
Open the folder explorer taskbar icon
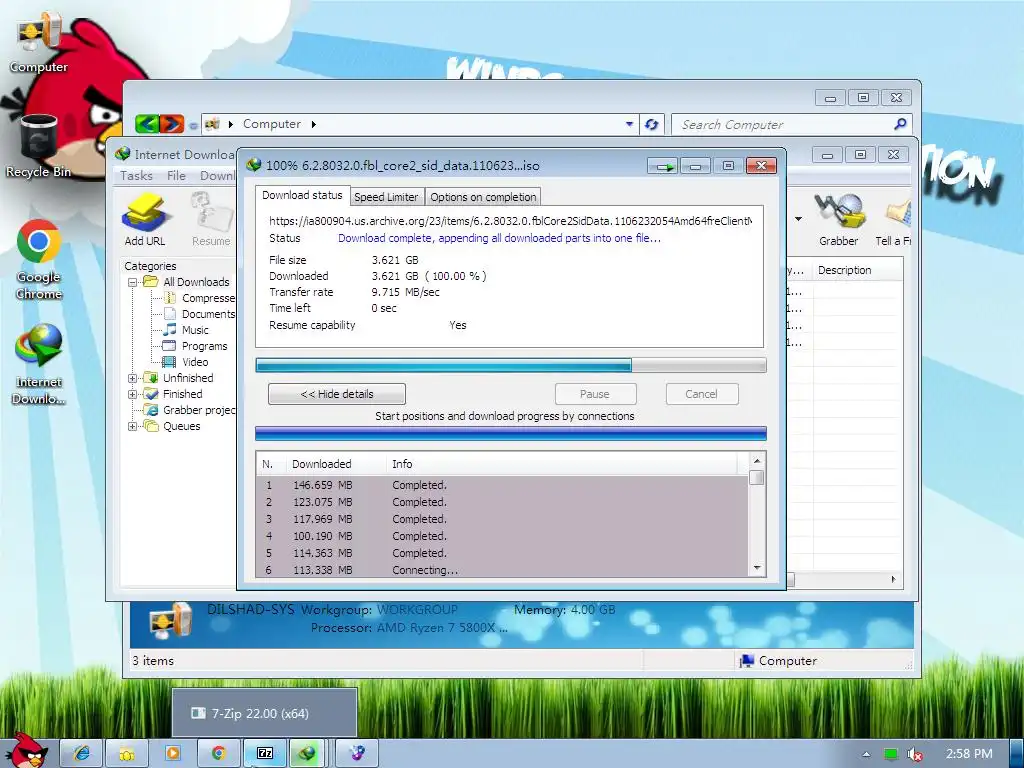tap(127, 753)
